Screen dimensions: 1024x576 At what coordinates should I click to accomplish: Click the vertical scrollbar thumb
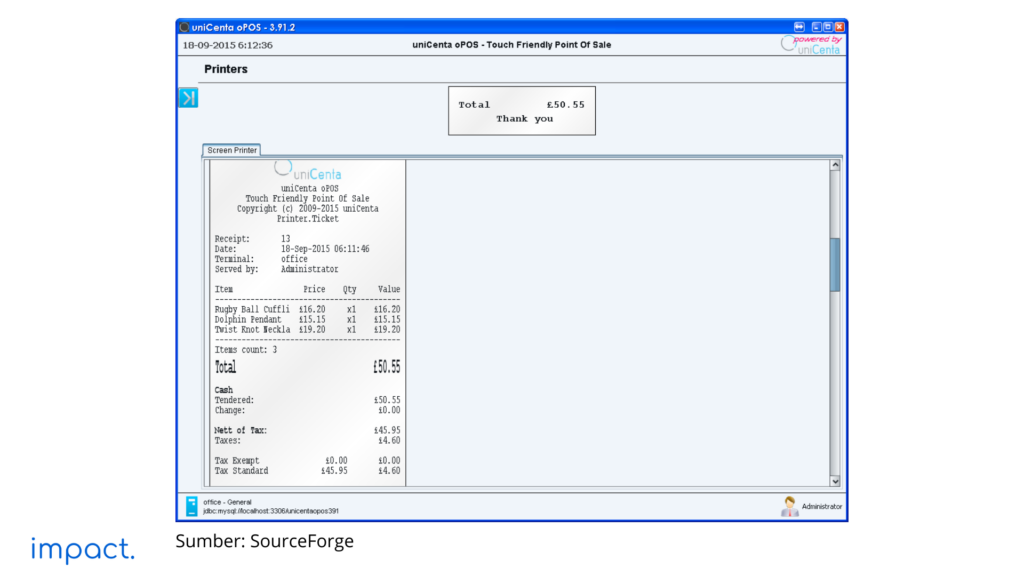(x=835, y=265)
